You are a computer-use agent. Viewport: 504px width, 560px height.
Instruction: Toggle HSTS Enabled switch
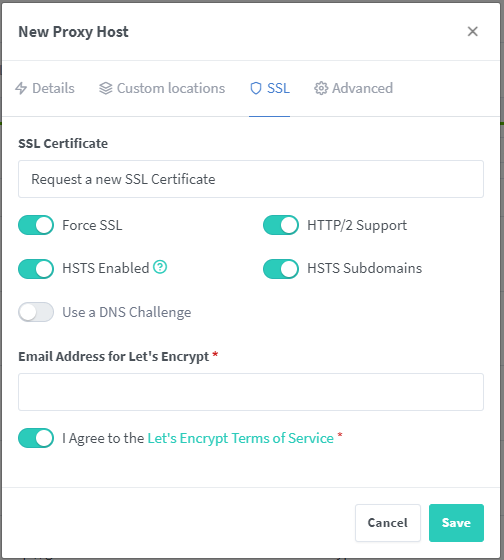(36, 269)
